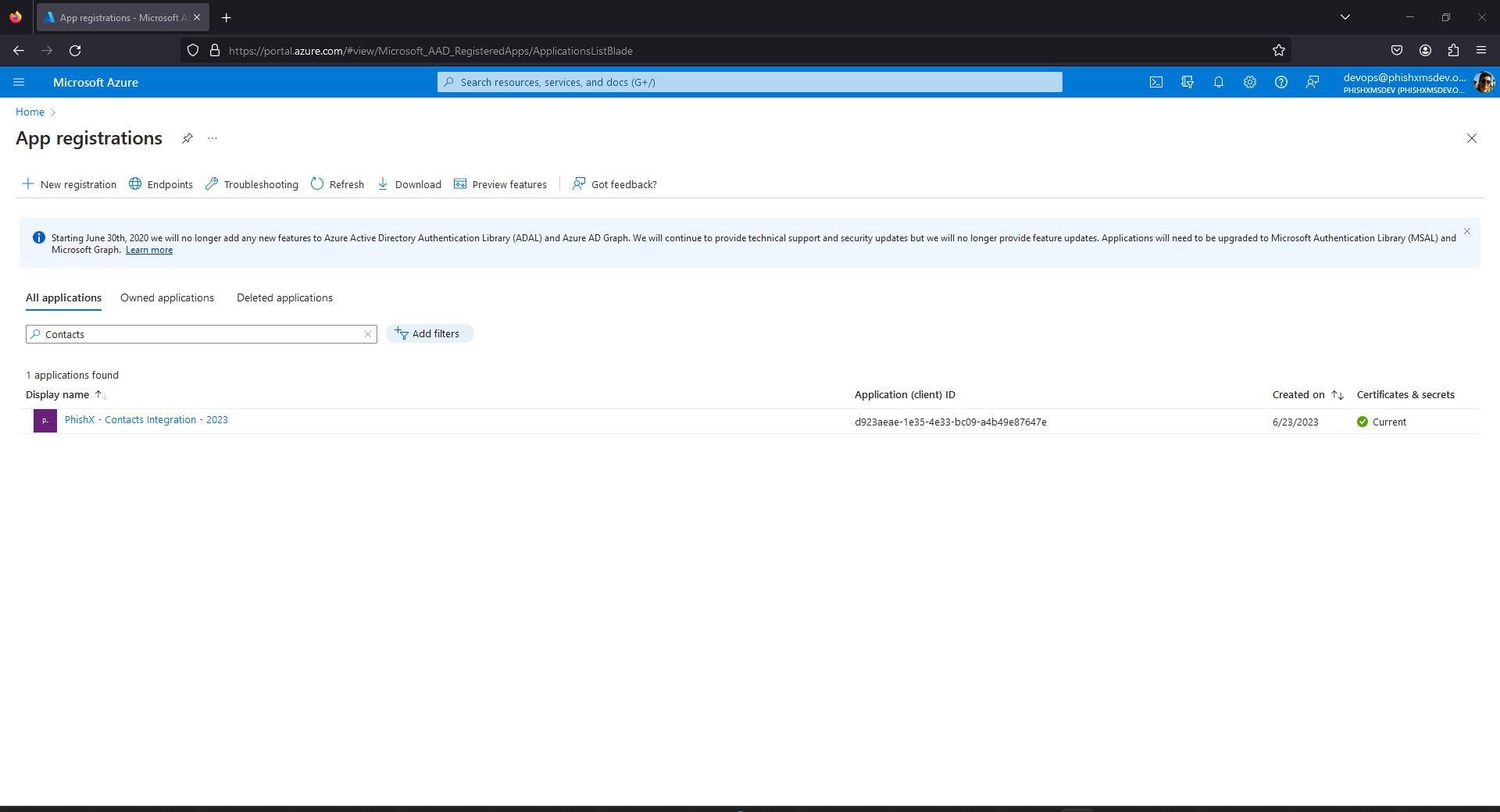This screenshot has width=1500, height=812.
Task: Bookmark this page with the star
Action: coord(1279,50)
